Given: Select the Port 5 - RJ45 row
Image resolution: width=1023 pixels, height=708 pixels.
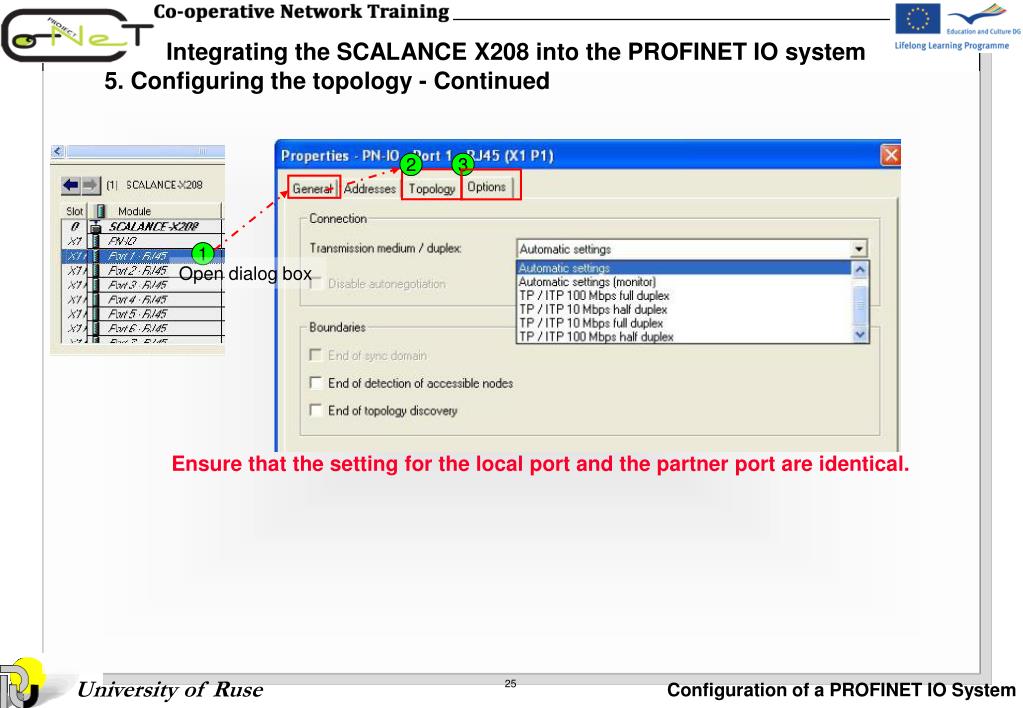Looking at the screenshot, I should 142,313.
